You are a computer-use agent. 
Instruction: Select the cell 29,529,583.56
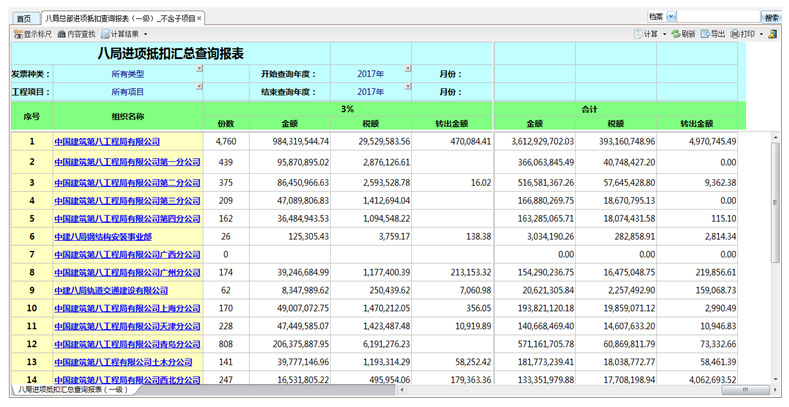point(371,142)
